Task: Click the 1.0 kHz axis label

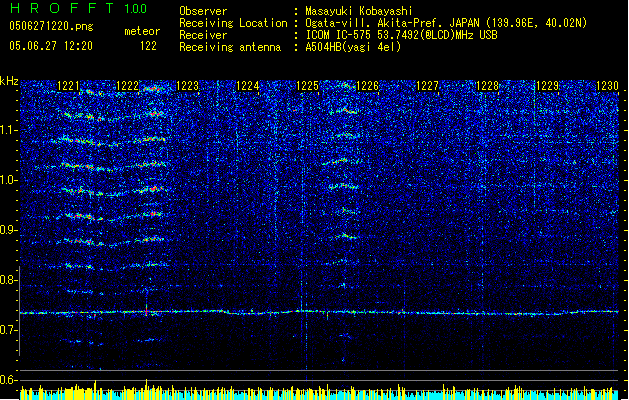Action: pos(8,180)
